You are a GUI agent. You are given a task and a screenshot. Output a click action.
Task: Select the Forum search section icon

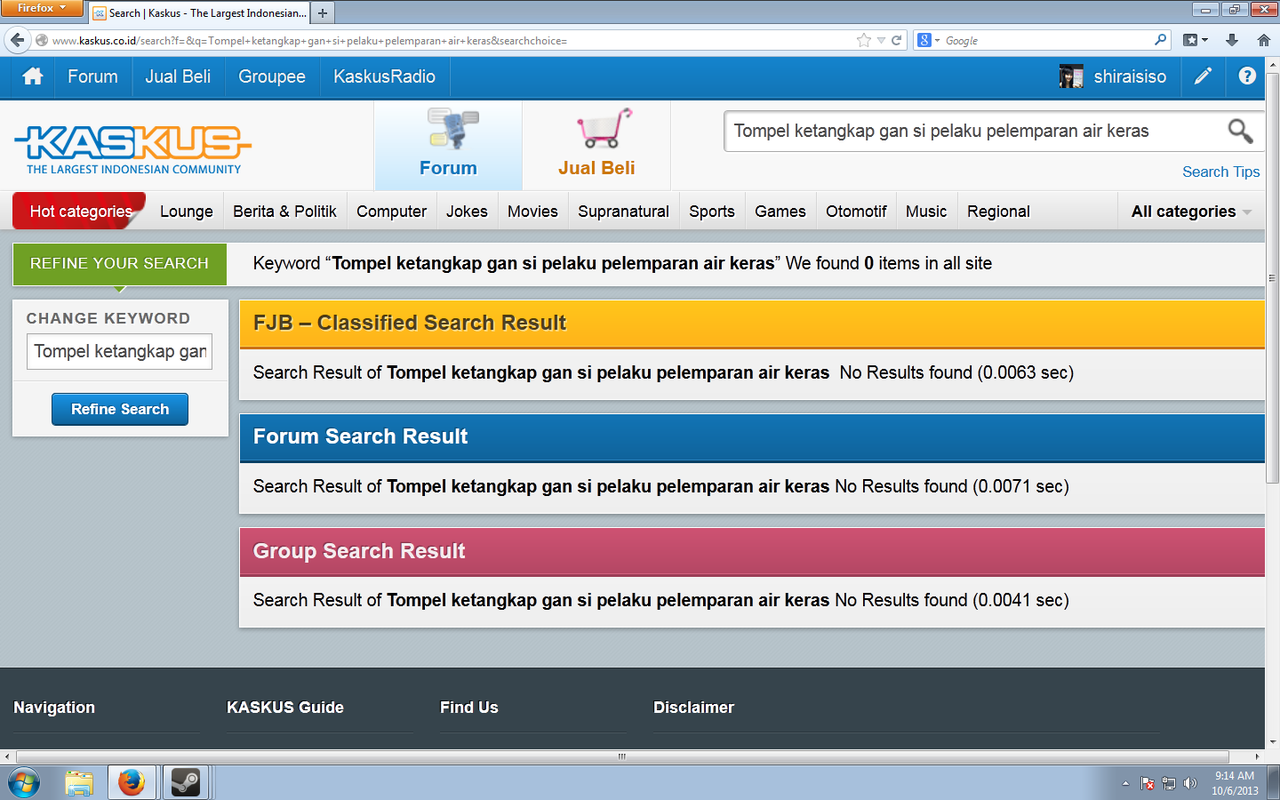pos(448,145)
